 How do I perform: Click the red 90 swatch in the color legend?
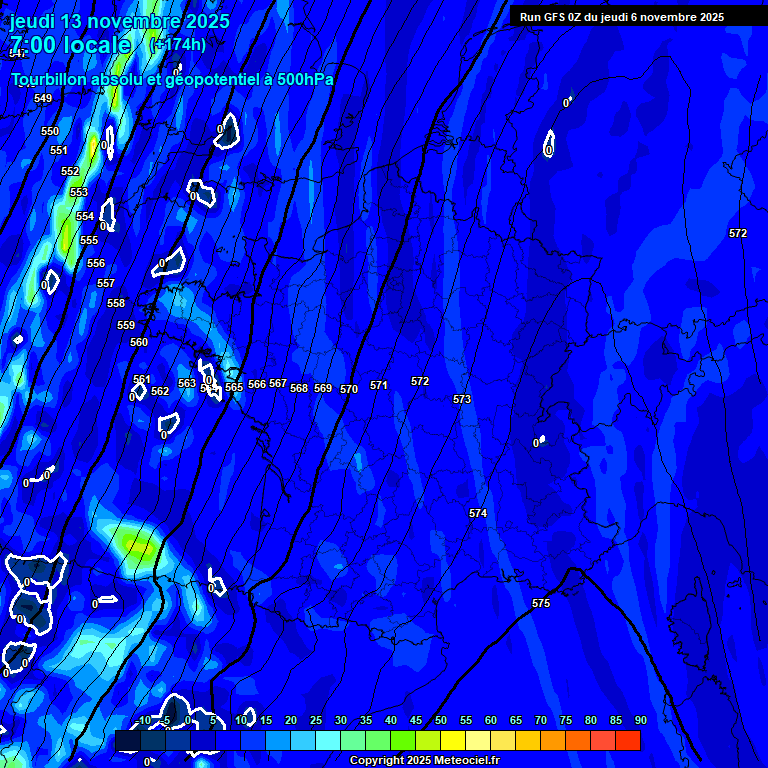(628, 741)
